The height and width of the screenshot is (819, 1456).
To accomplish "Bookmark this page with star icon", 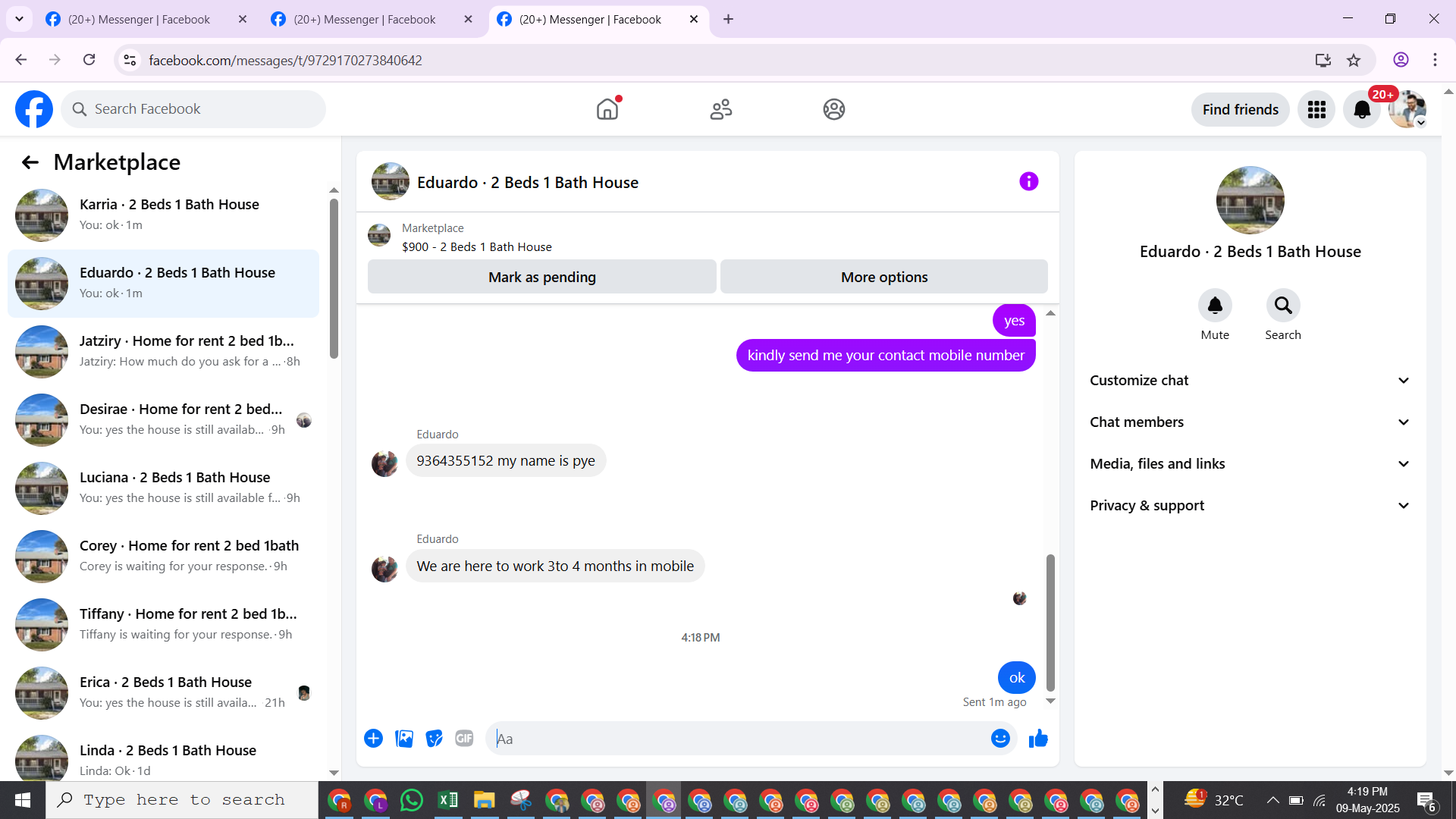I will 1354,60.
